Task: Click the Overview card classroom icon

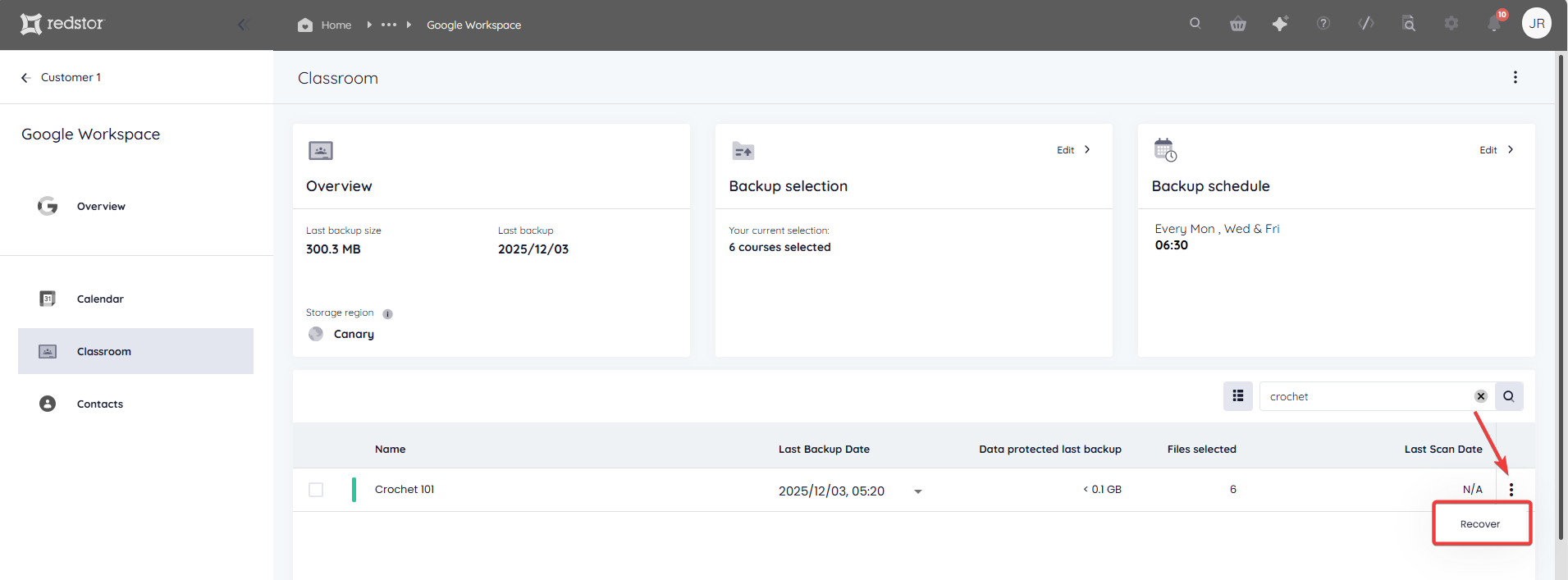Action: (x=321, y=150)
